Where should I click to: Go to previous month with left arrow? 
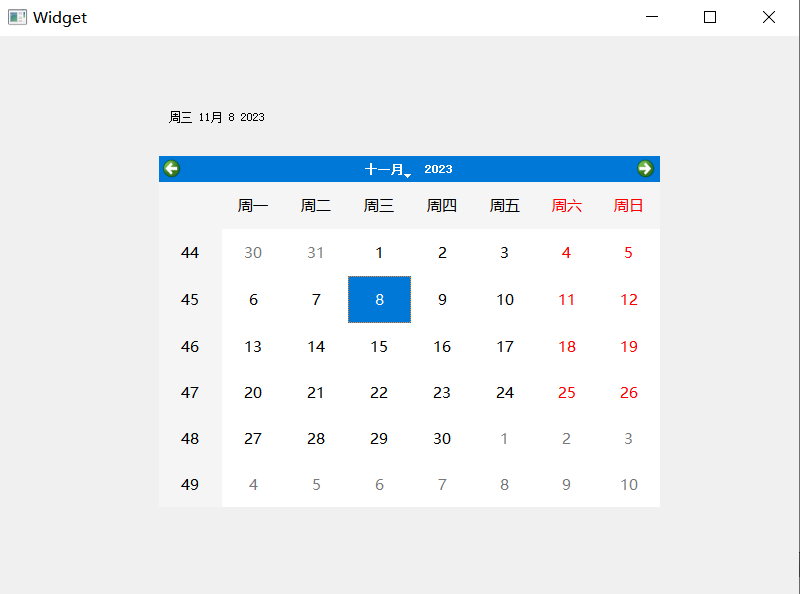pos(171,169)
